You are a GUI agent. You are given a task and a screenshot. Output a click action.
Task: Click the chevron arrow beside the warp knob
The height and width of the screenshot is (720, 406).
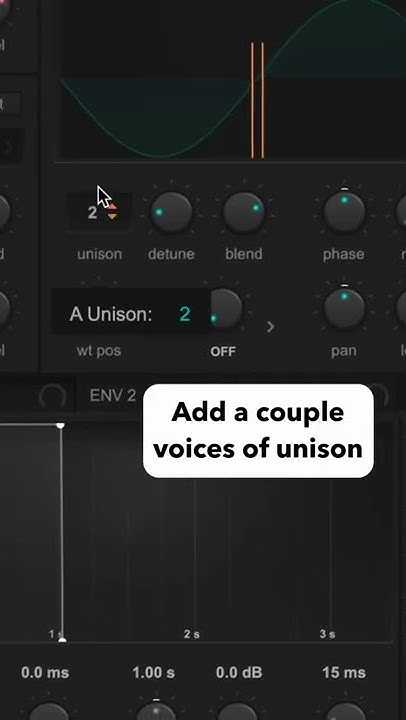[271, 326]
